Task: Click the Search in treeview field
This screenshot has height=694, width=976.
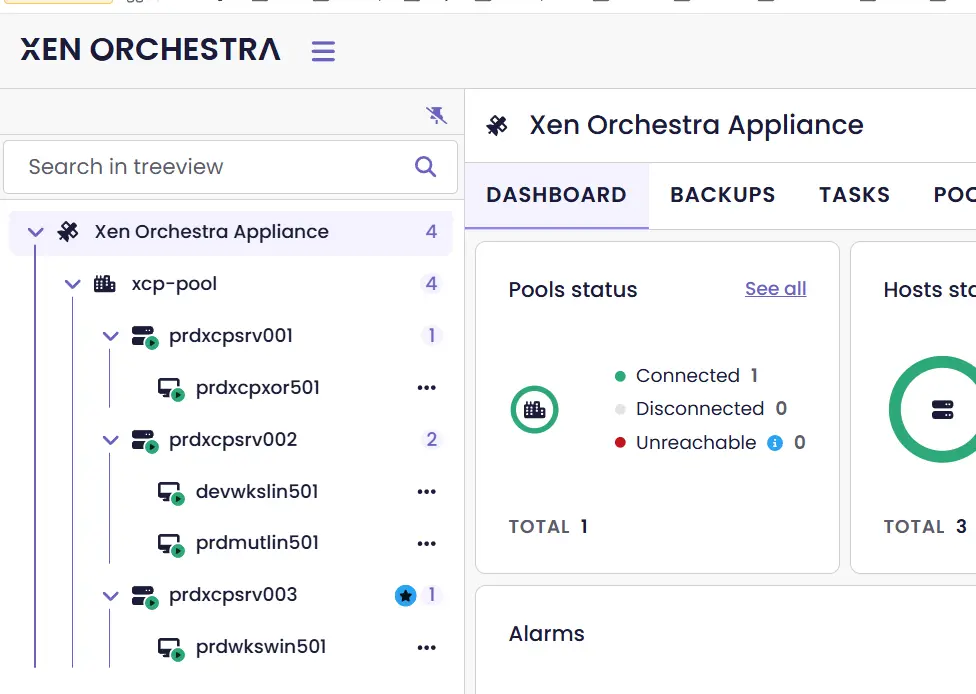Action: [200, 166]
